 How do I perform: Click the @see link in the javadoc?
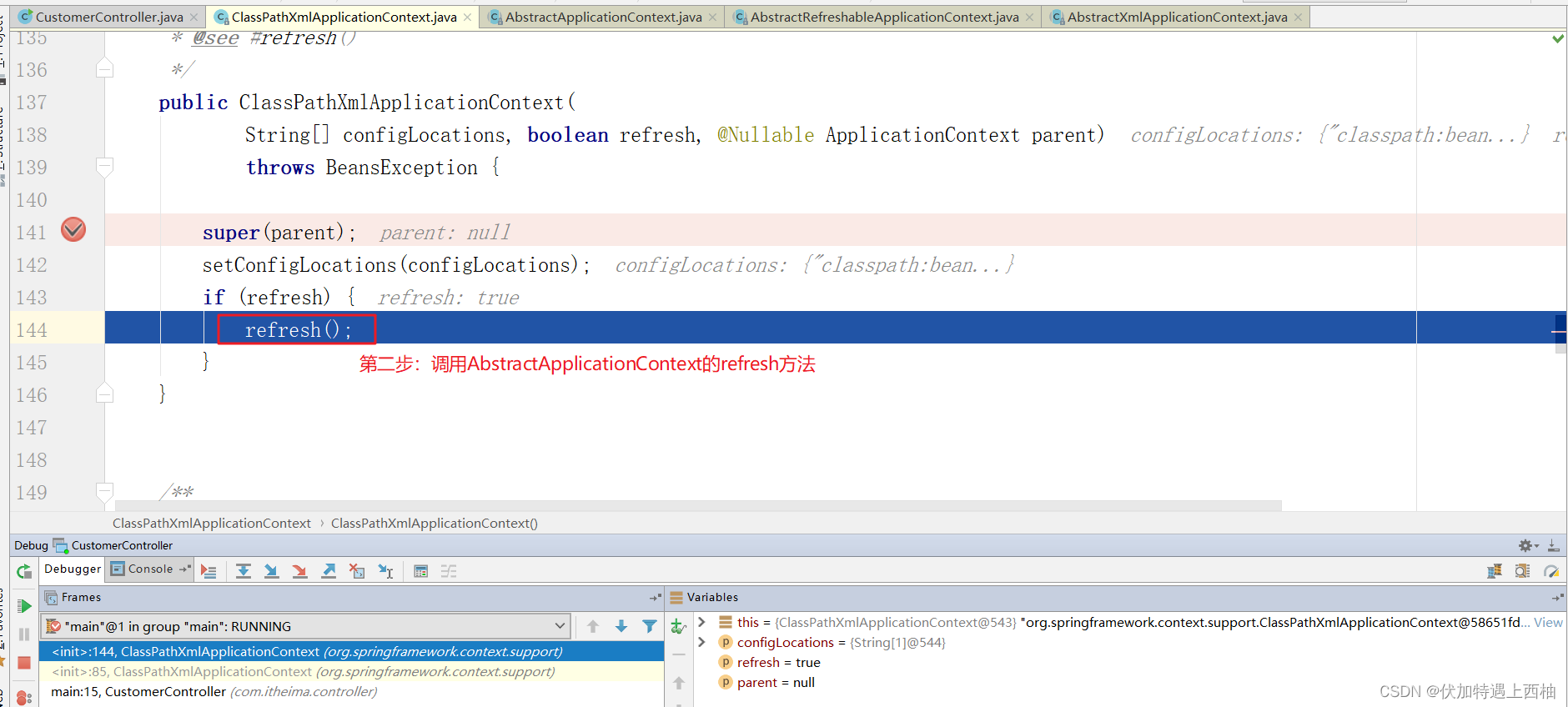[x=215, y=38]
